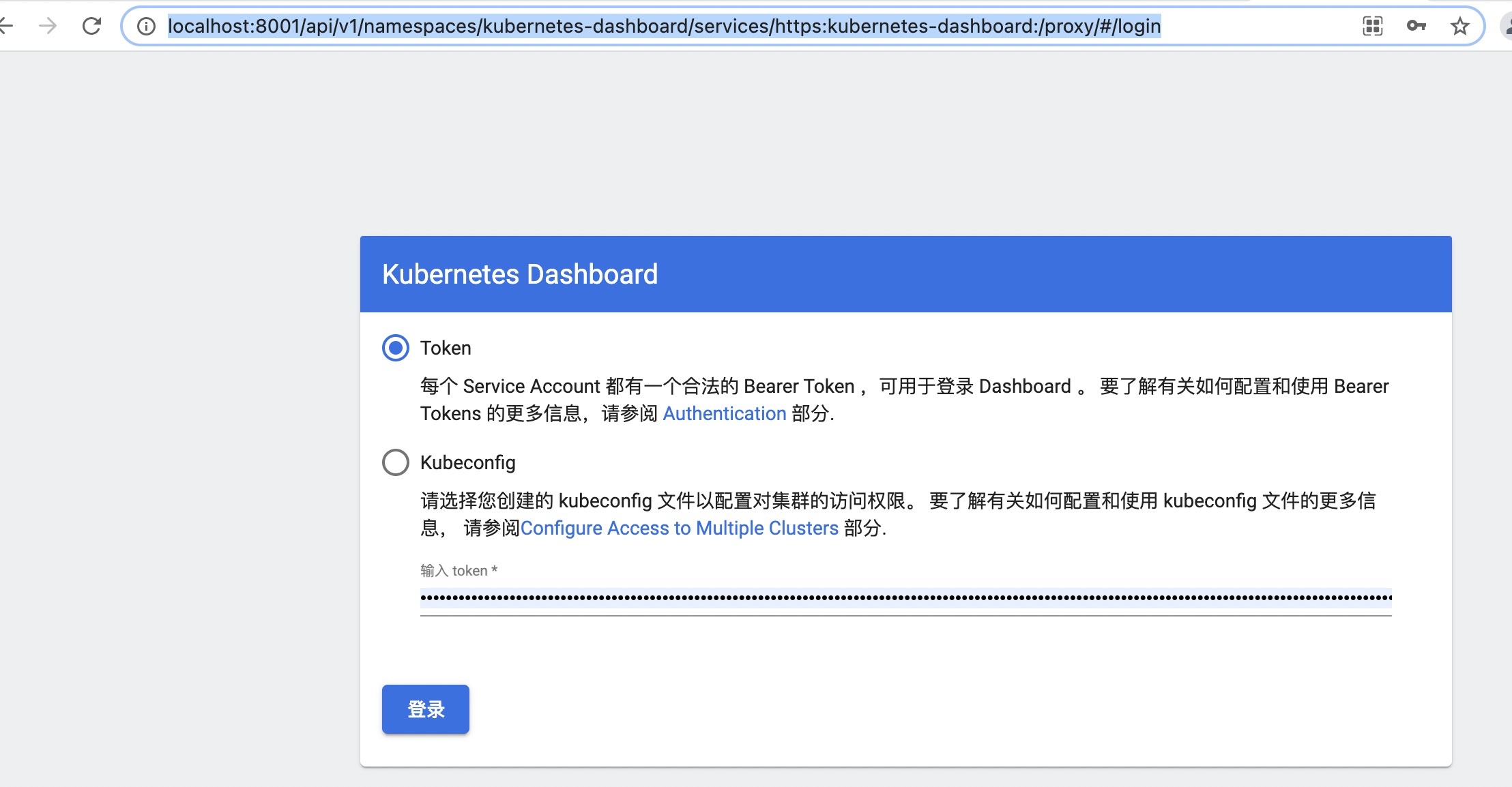Screen dimensions: 1512x787
Task: Open the browser profile avatar
Action: [1507, 27]
